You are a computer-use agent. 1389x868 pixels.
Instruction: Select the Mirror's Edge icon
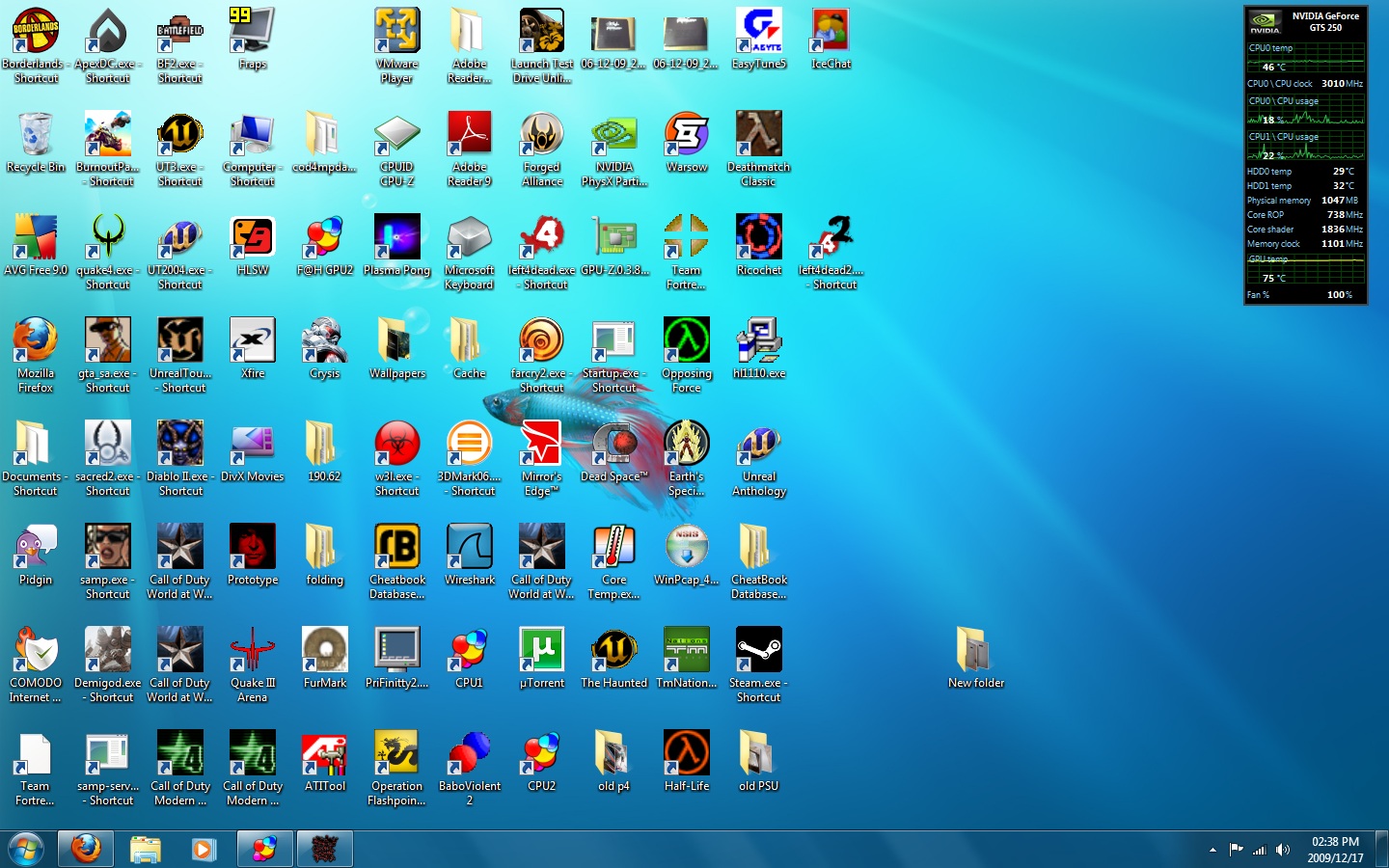(x=542, y=444)
